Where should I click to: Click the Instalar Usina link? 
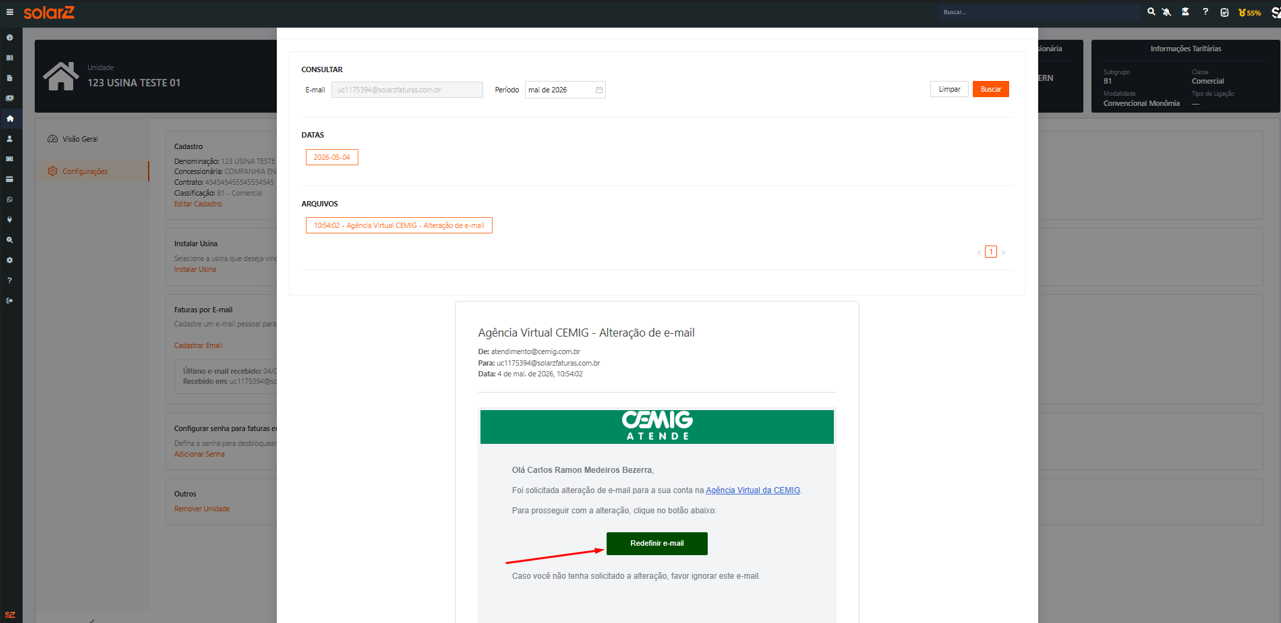click(195, 269)
